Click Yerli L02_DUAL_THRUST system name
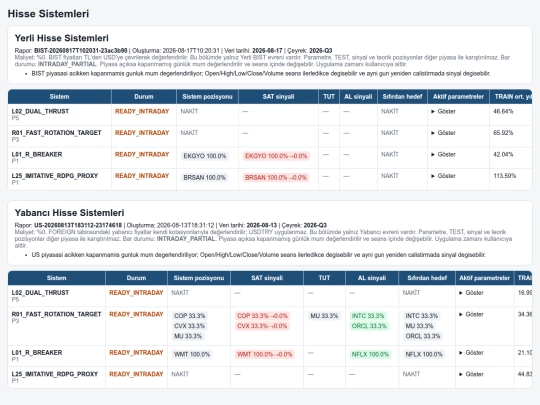This screenshot has width=540, height=405. coord(40,111)
